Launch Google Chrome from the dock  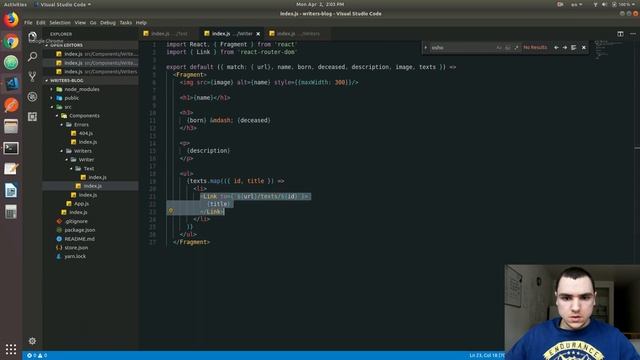click(11, 41)
